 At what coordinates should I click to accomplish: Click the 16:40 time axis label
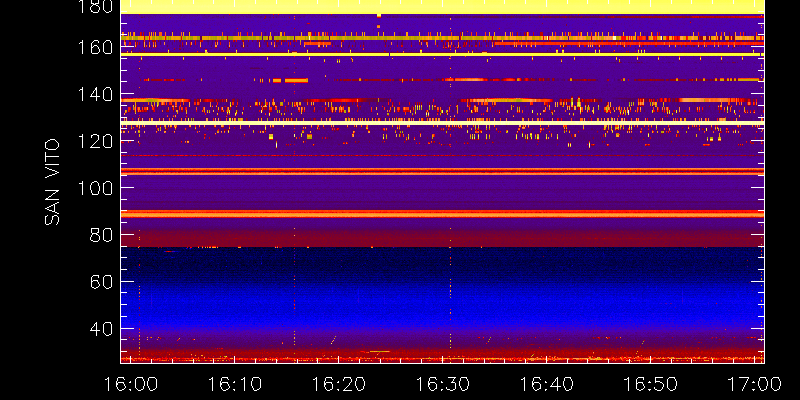coord(547,384)
